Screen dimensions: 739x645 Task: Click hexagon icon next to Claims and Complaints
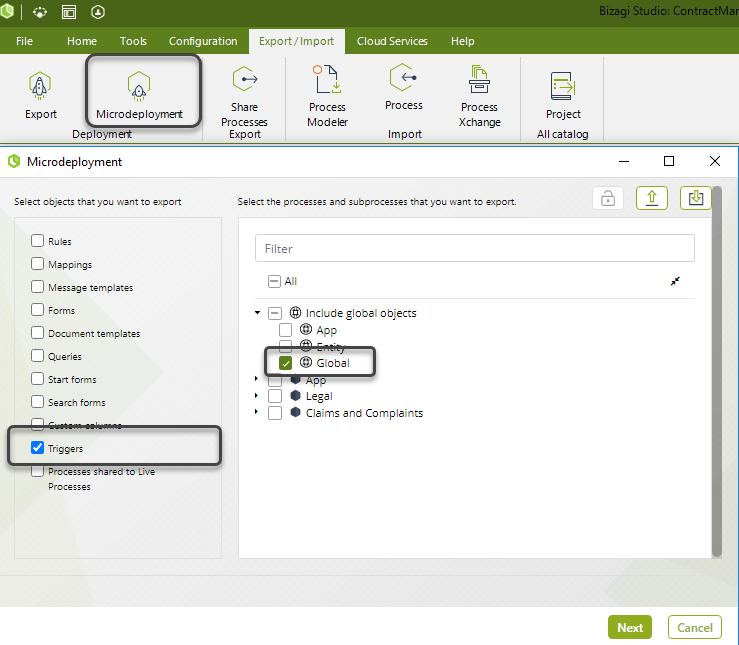point(295,412)
